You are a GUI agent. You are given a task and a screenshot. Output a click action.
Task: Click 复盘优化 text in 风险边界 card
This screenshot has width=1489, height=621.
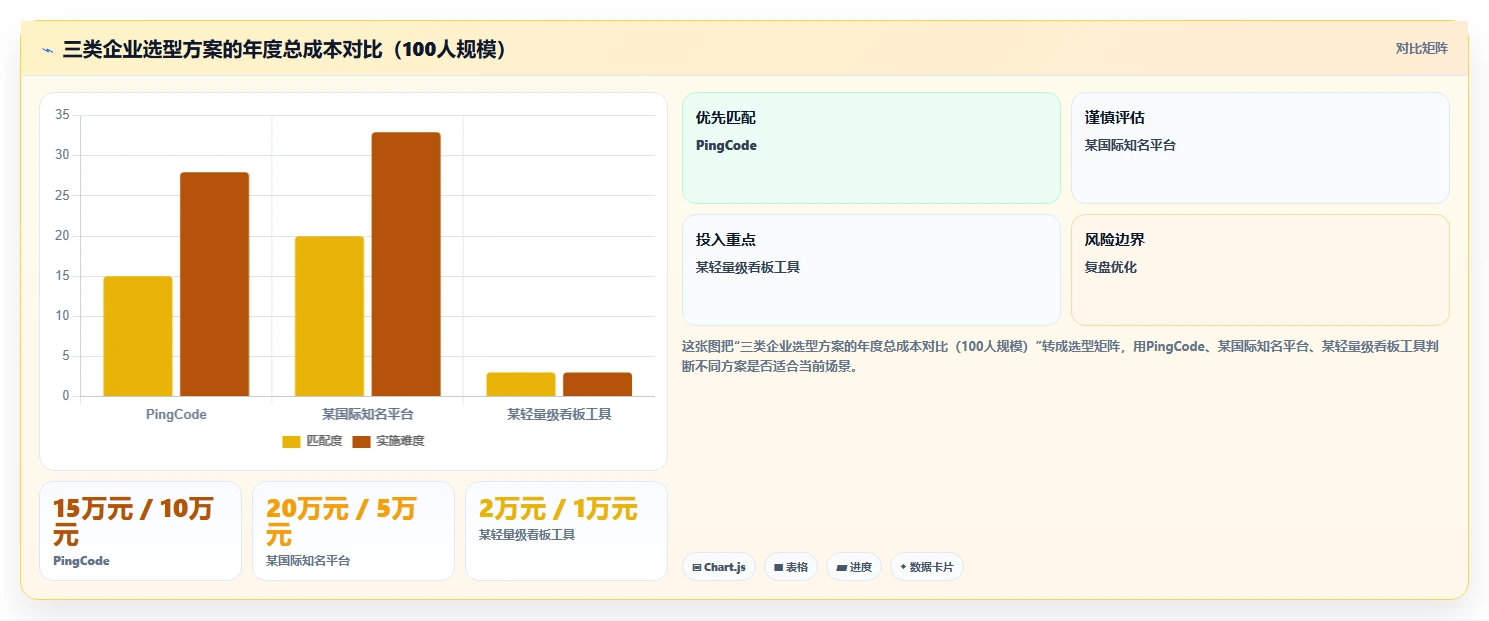point(1110,267)
